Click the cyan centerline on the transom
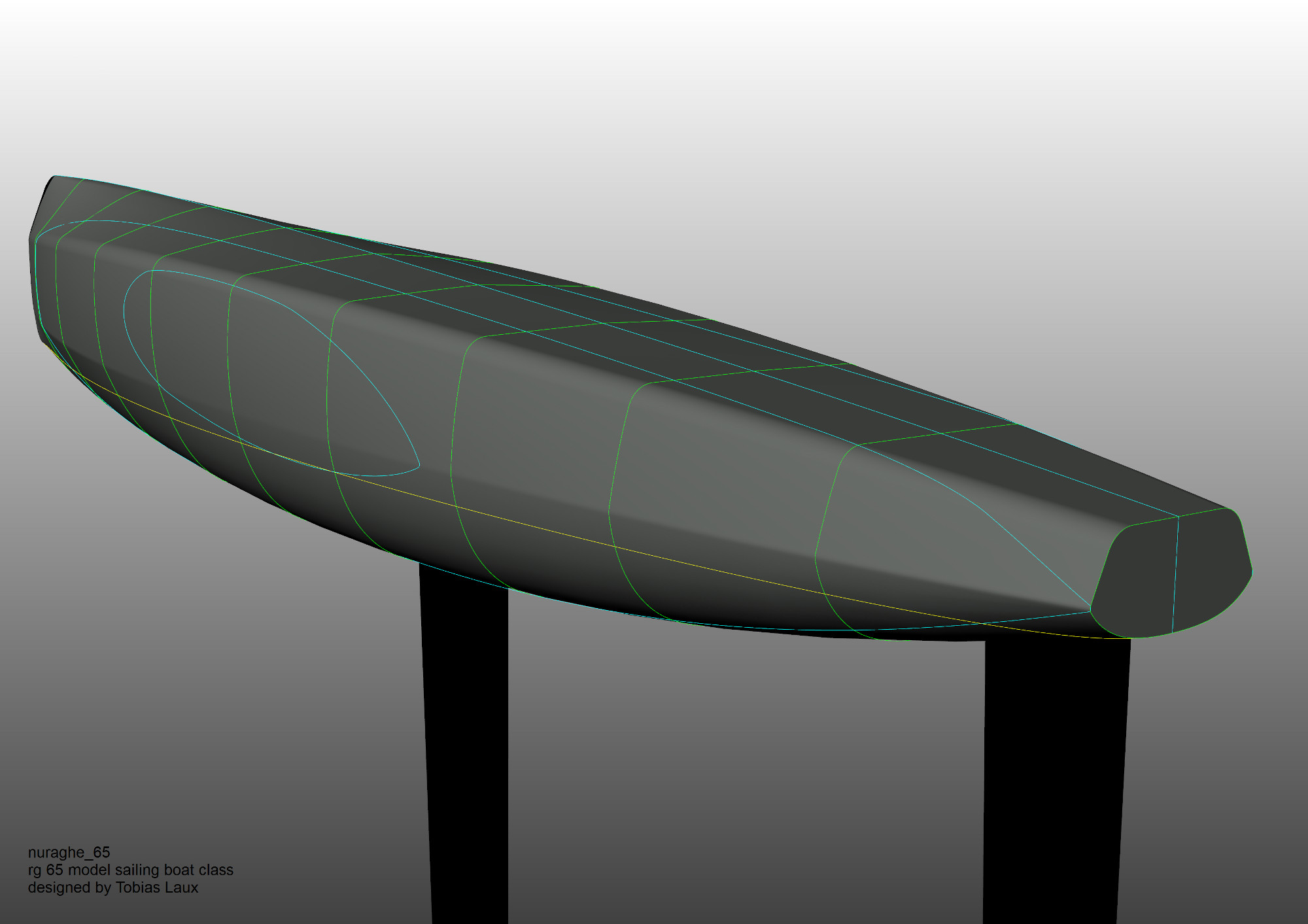The height and width of the screenshot is (924, 1308). [x=1176, y=575]
